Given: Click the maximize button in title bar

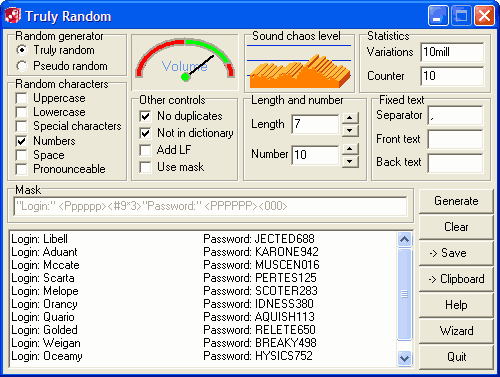Looking at the screenshot, I should [461, 16].
